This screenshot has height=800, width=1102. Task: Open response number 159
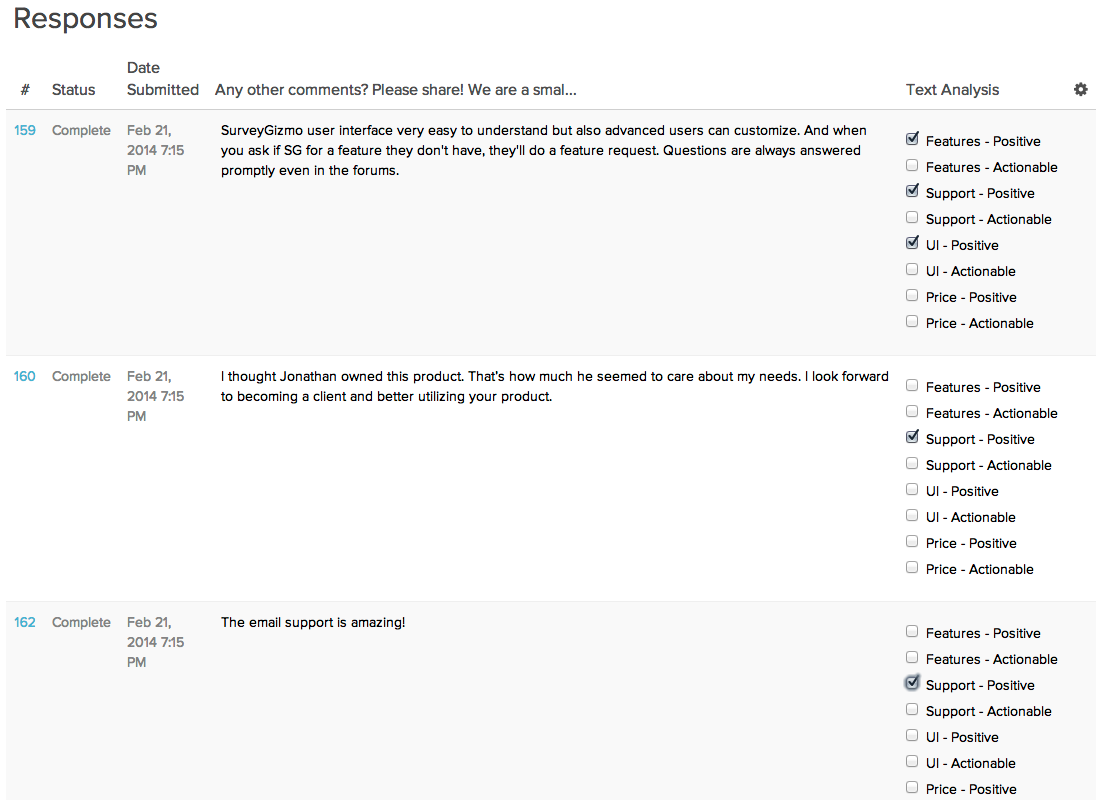pyautogui.click(x=25, y=130)
